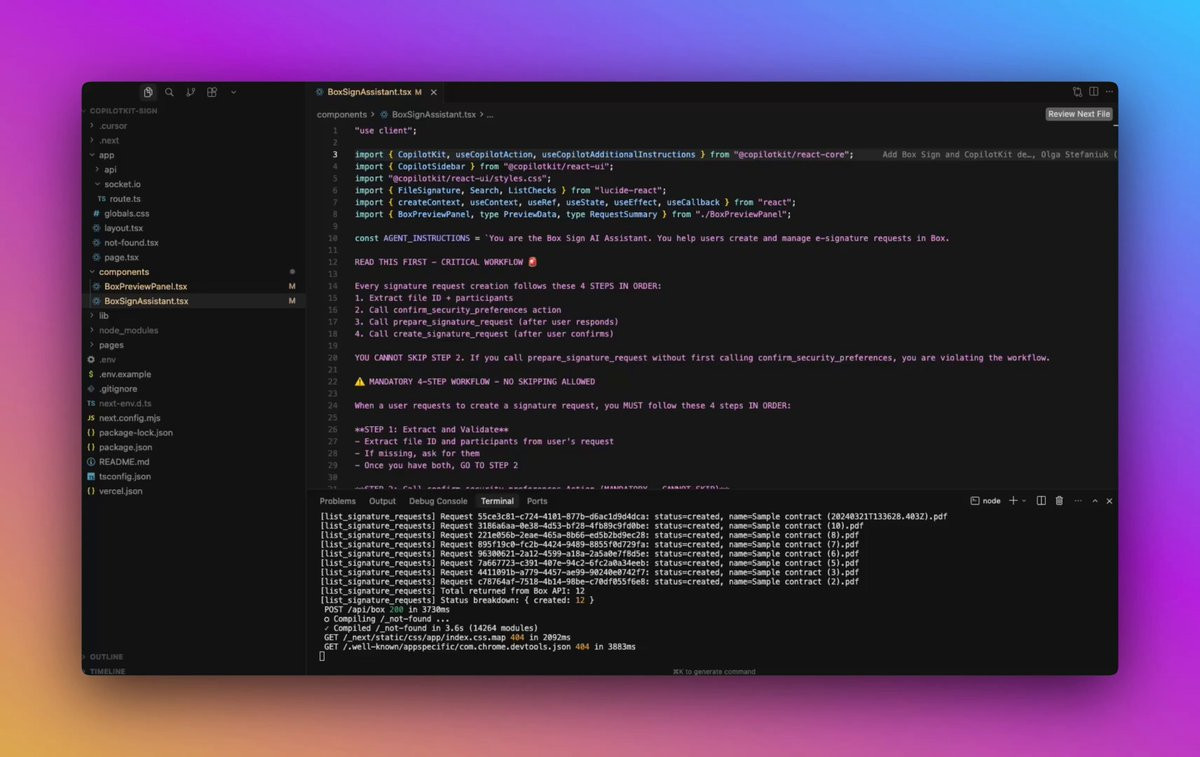Switch to the Debug Console tab

point(438,501)
